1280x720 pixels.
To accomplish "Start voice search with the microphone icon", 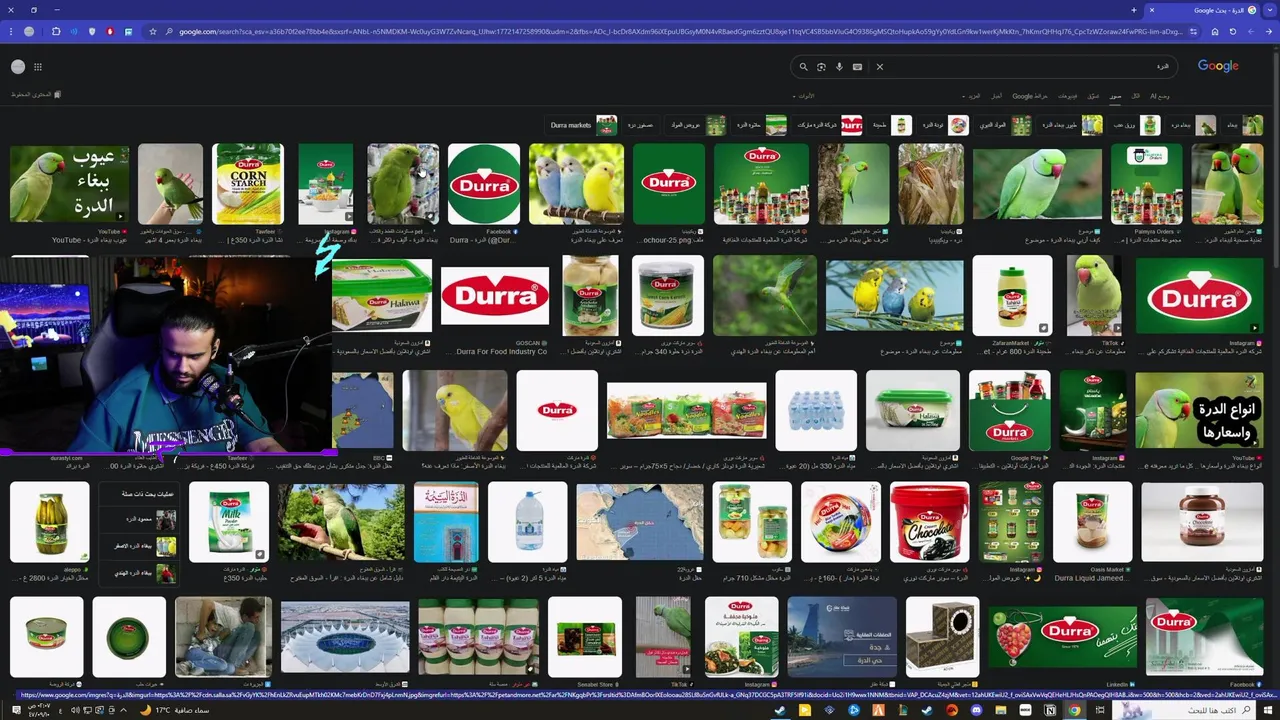I will tap(839, 67).
